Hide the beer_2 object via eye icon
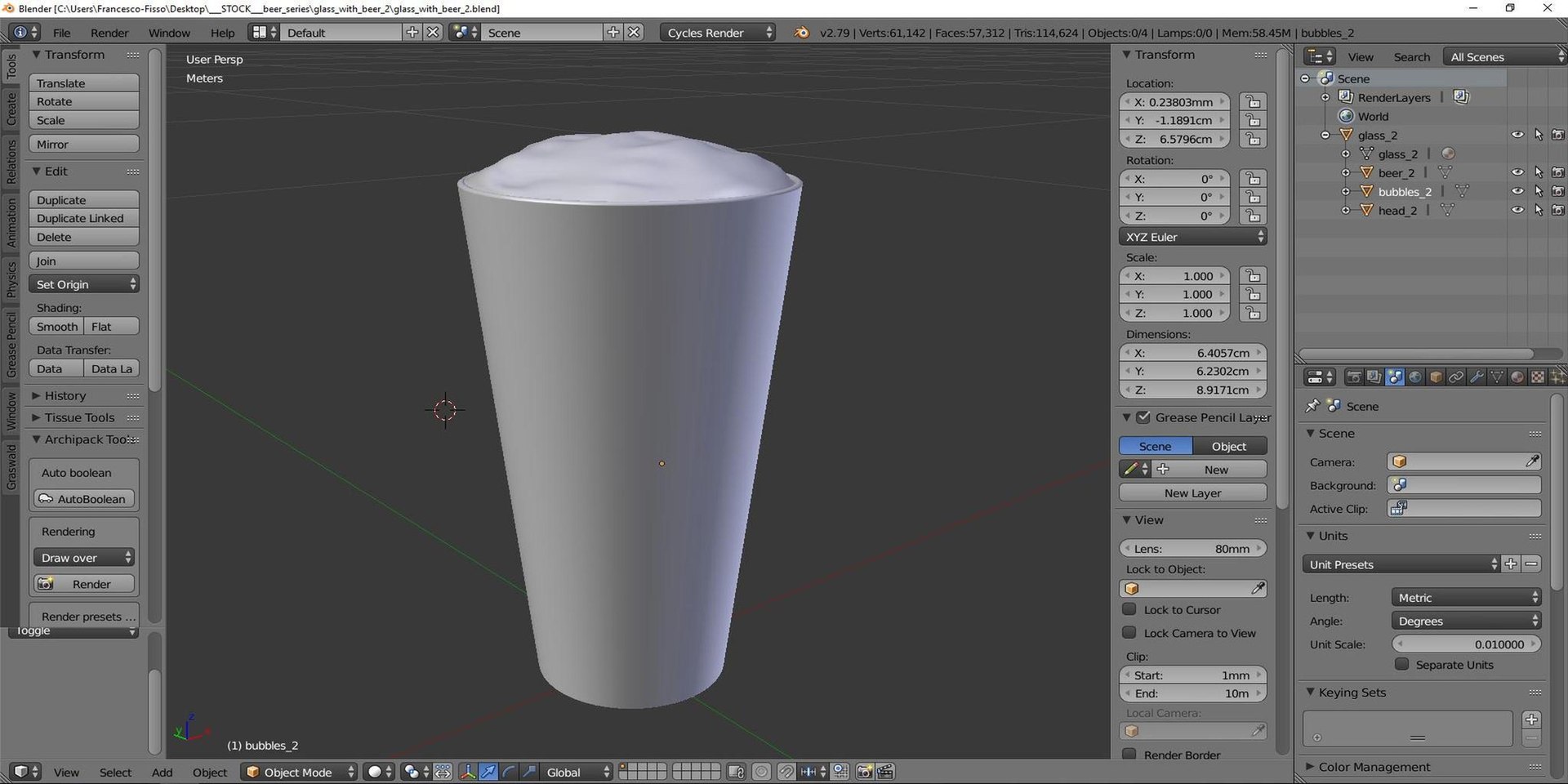The width and height of the screenshot is (1568, 784). 1517,172
